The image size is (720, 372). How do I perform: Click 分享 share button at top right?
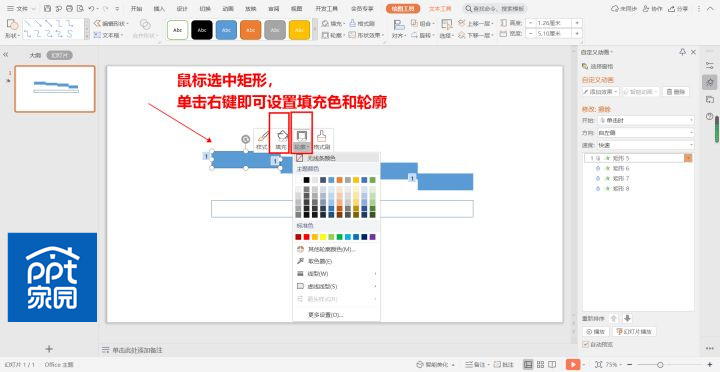coord(678,9)
